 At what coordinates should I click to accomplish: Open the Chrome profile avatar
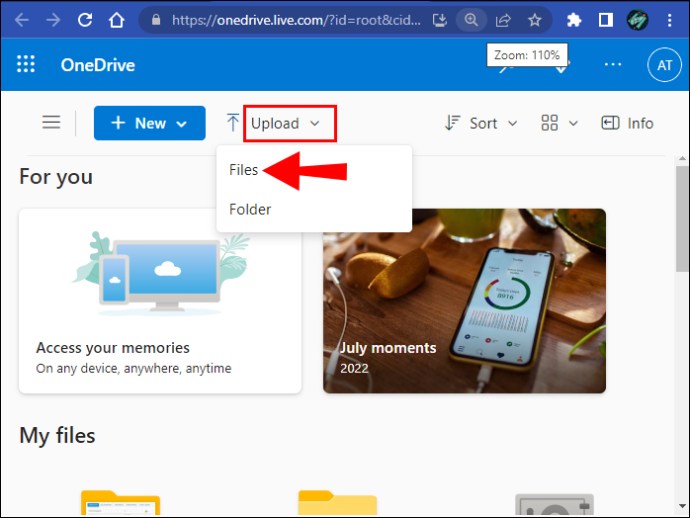coord(637,20)
